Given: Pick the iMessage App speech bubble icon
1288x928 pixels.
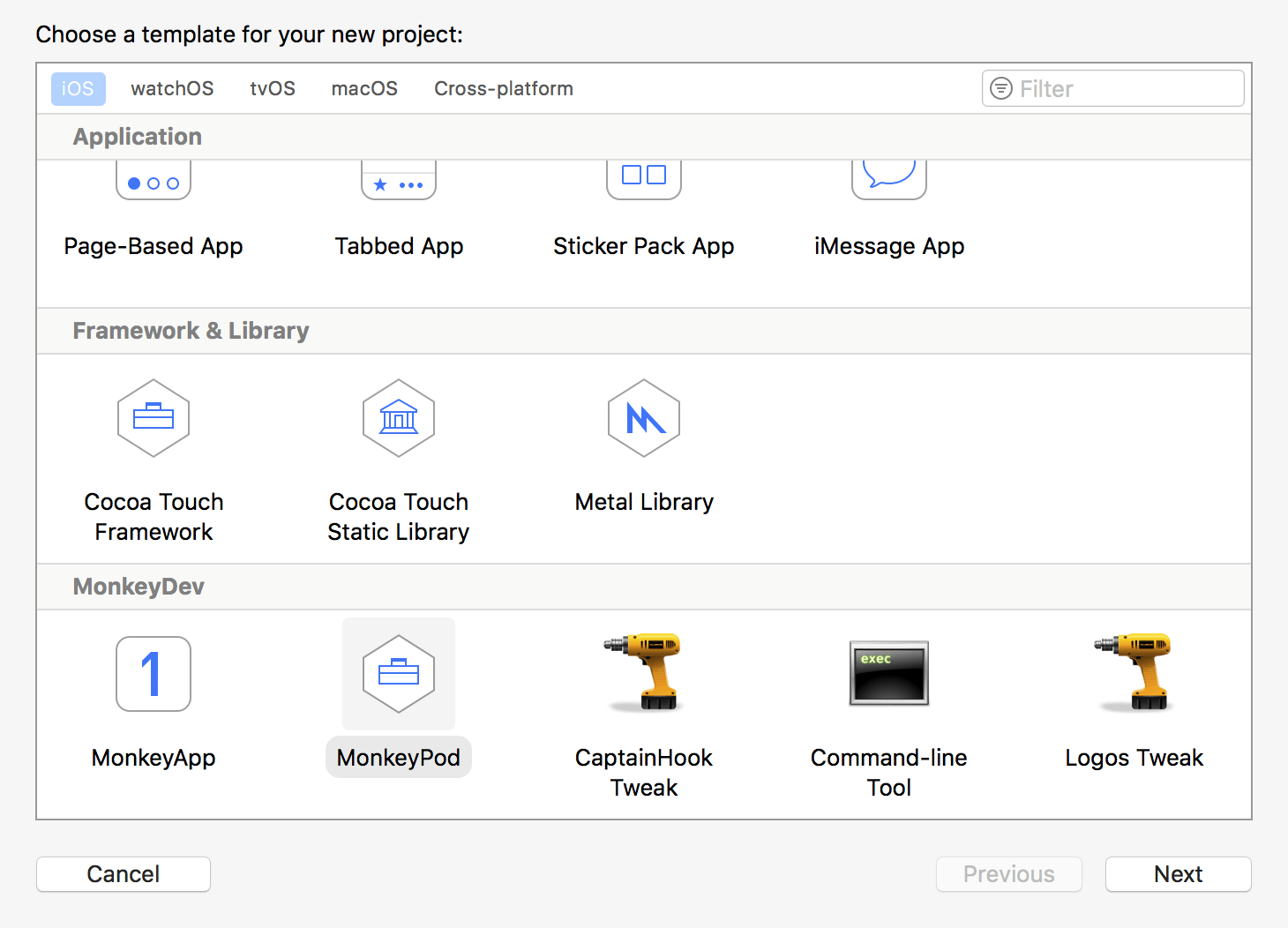Looking at the screenshot, I should point(889,181).
